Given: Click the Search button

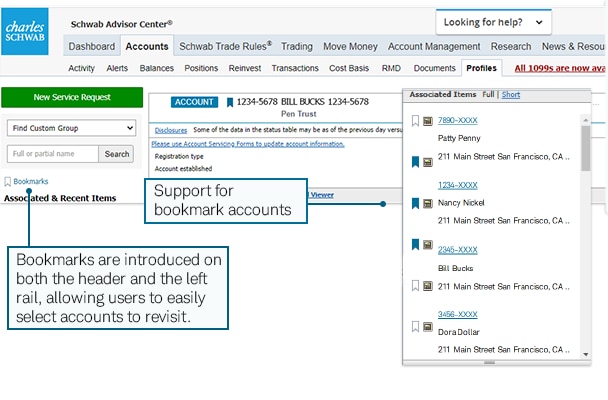Looking at the screenshot, I should click(x=117, y=154).
